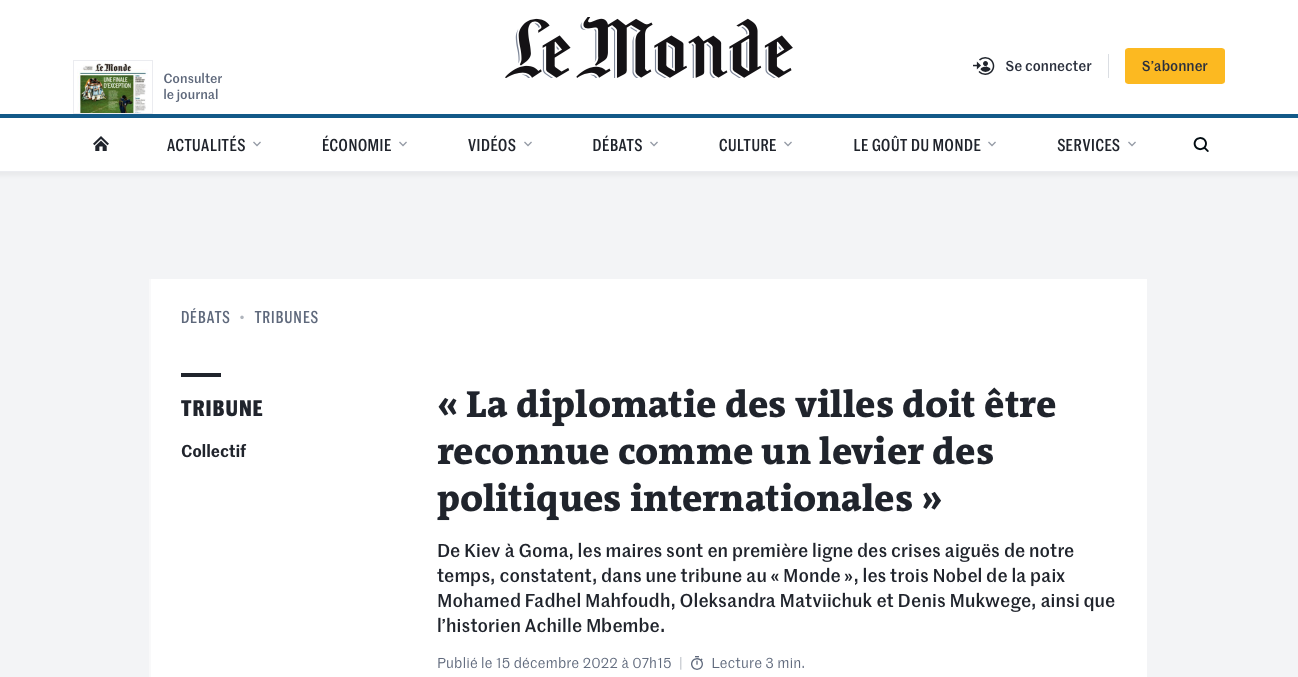The image size is (1298, 677).
Task: Click the S'abonner button
Action: (1174, 66)
